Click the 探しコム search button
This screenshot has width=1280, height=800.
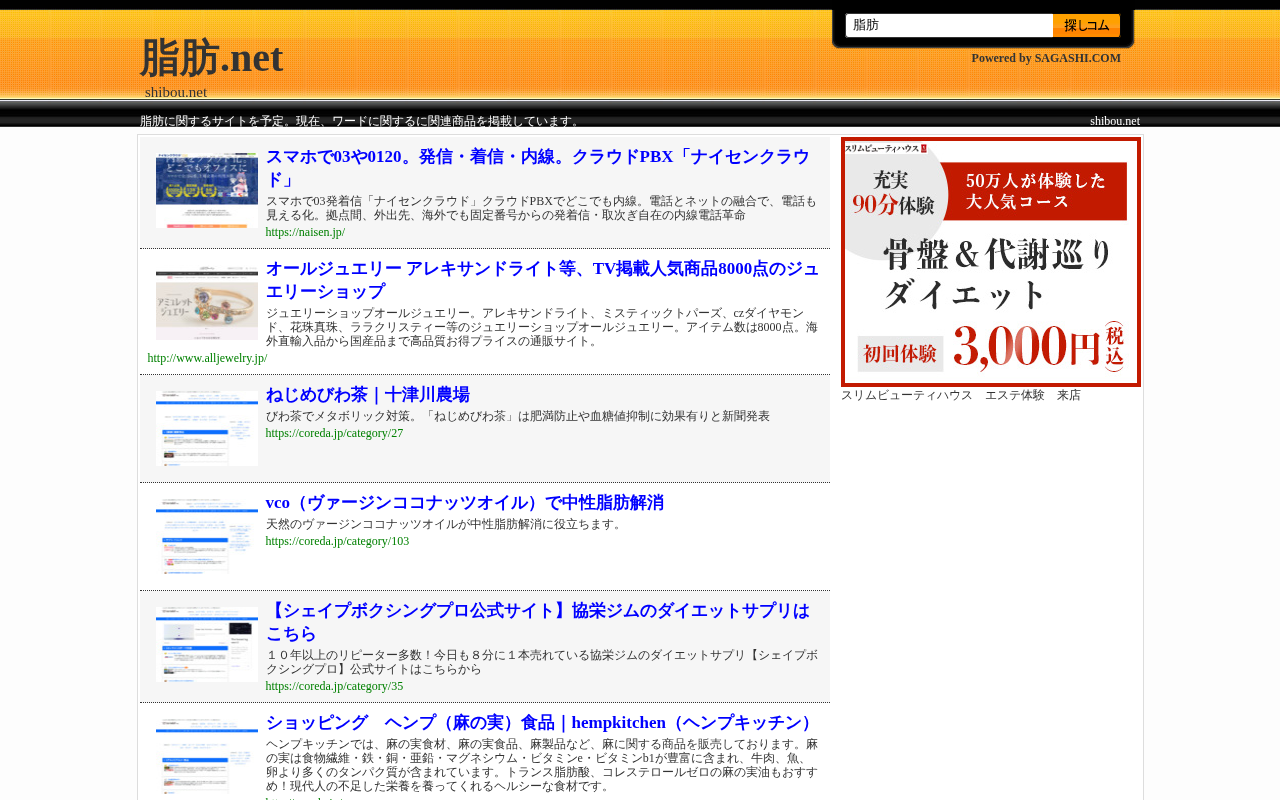[1086, 25]
